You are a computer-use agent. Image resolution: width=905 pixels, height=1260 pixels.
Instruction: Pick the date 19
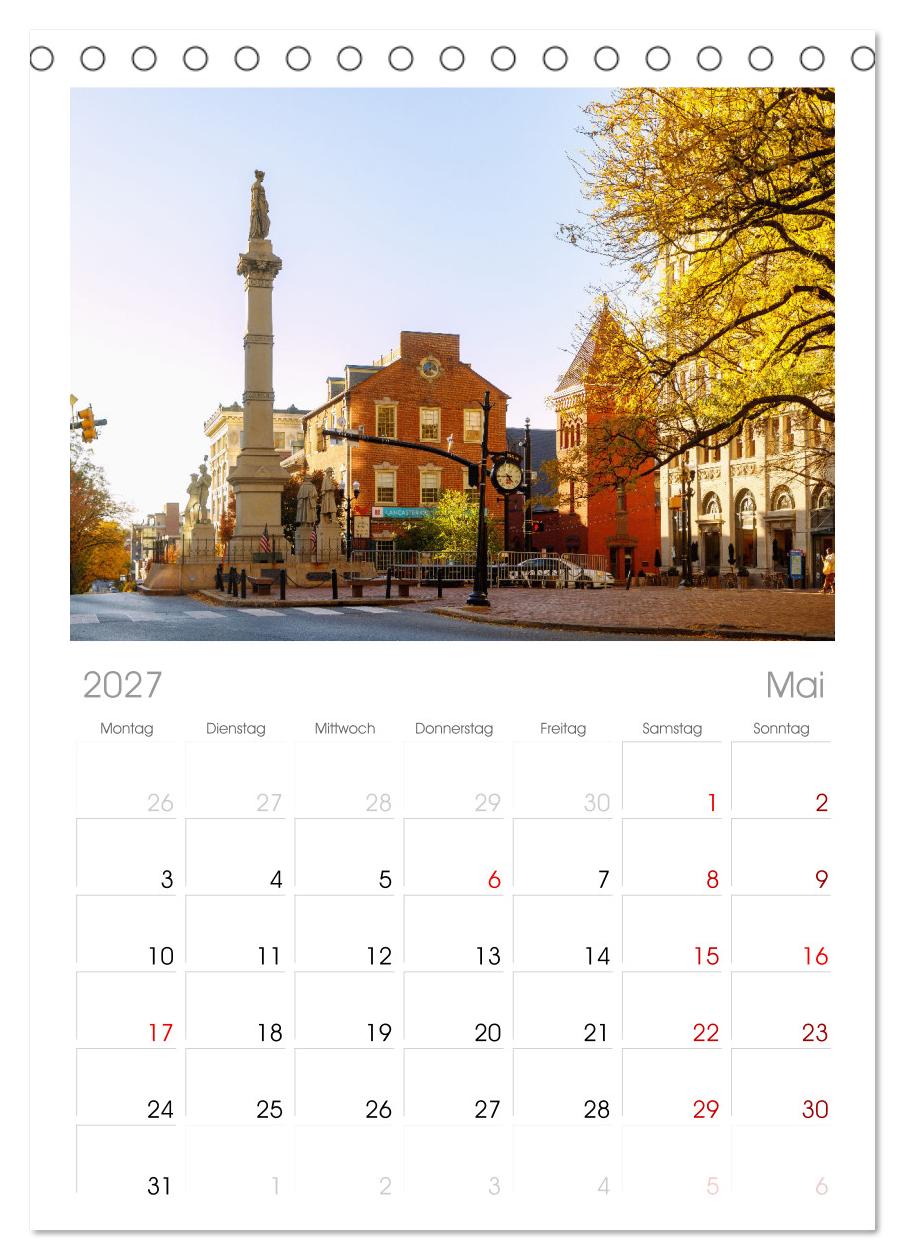pos(379,1033)
